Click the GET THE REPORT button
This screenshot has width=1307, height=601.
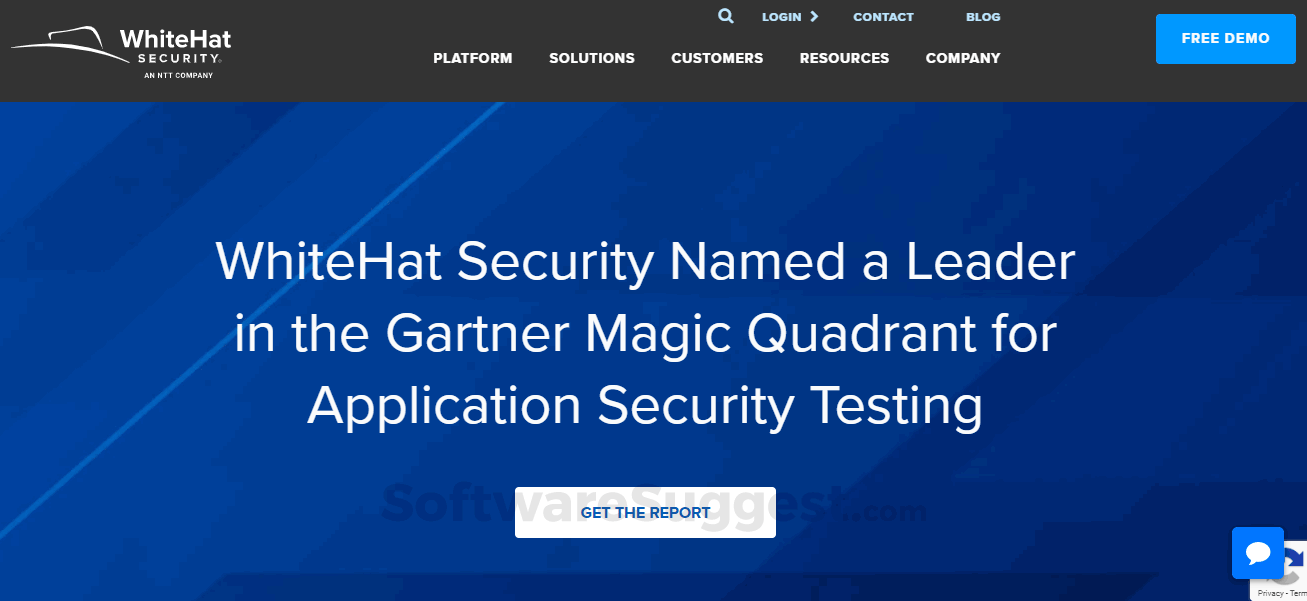point(645,511)
